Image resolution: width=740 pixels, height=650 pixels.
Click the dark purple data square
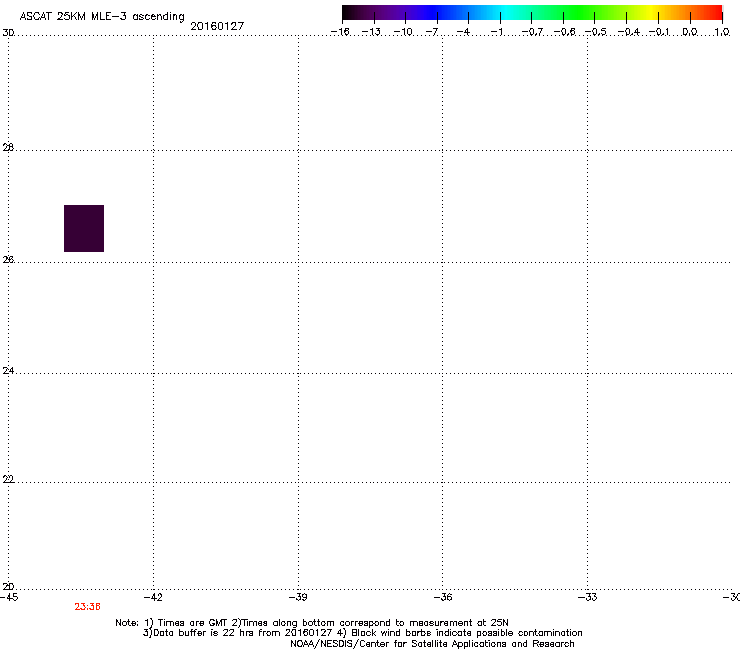pos(84,228)
